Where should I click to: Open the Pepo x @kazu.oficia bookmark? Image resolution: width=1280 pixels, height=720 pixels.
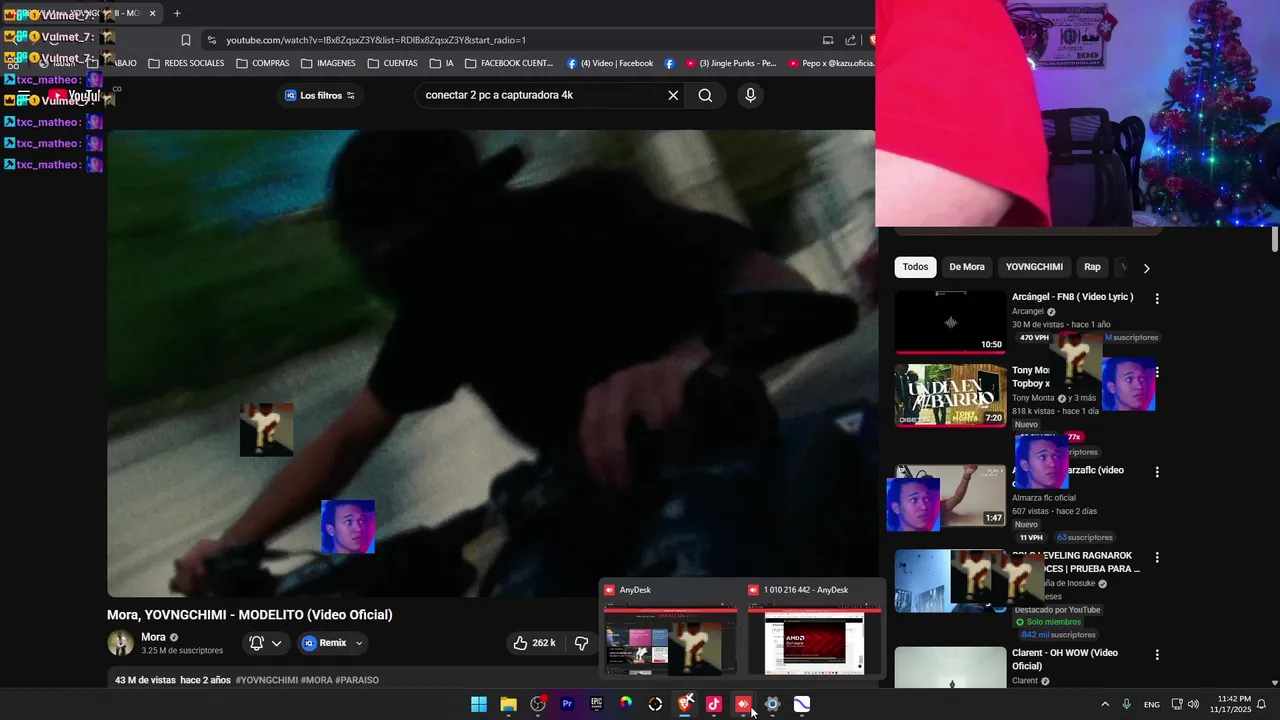[x=831, y=63]
